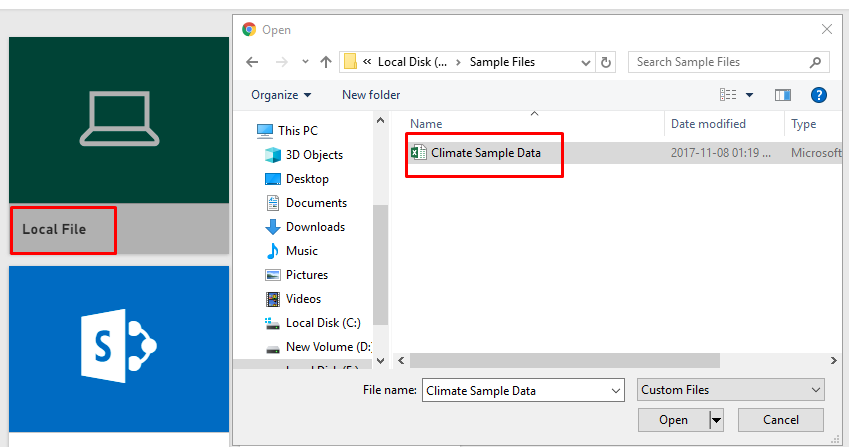The height and width of the screenshot is (447, 849).
Task: Expand the Open button split arrow
Action: [716, 420]
